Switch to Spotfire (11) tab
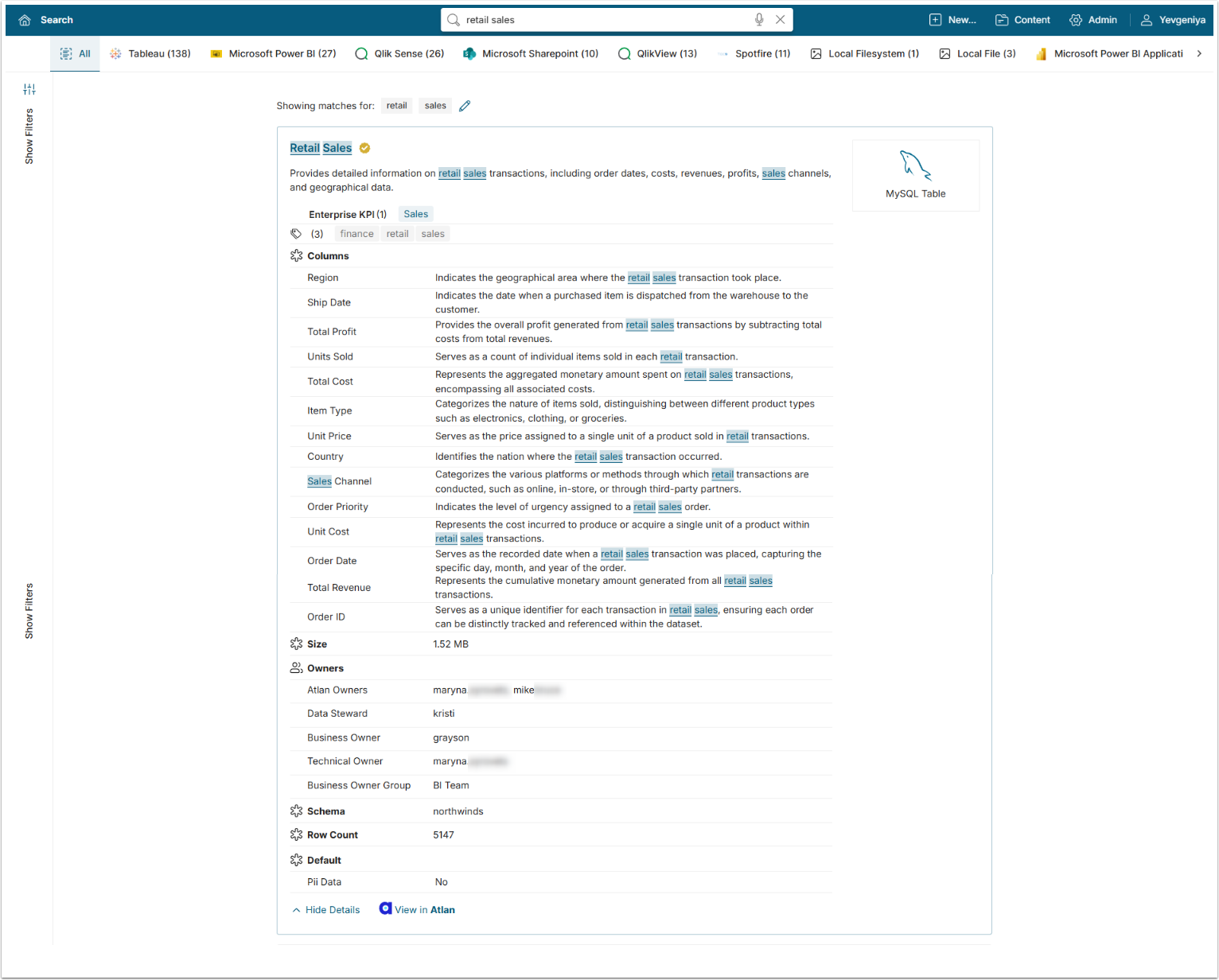This screenshot has width=1219, height=980. tap(754, 54)
